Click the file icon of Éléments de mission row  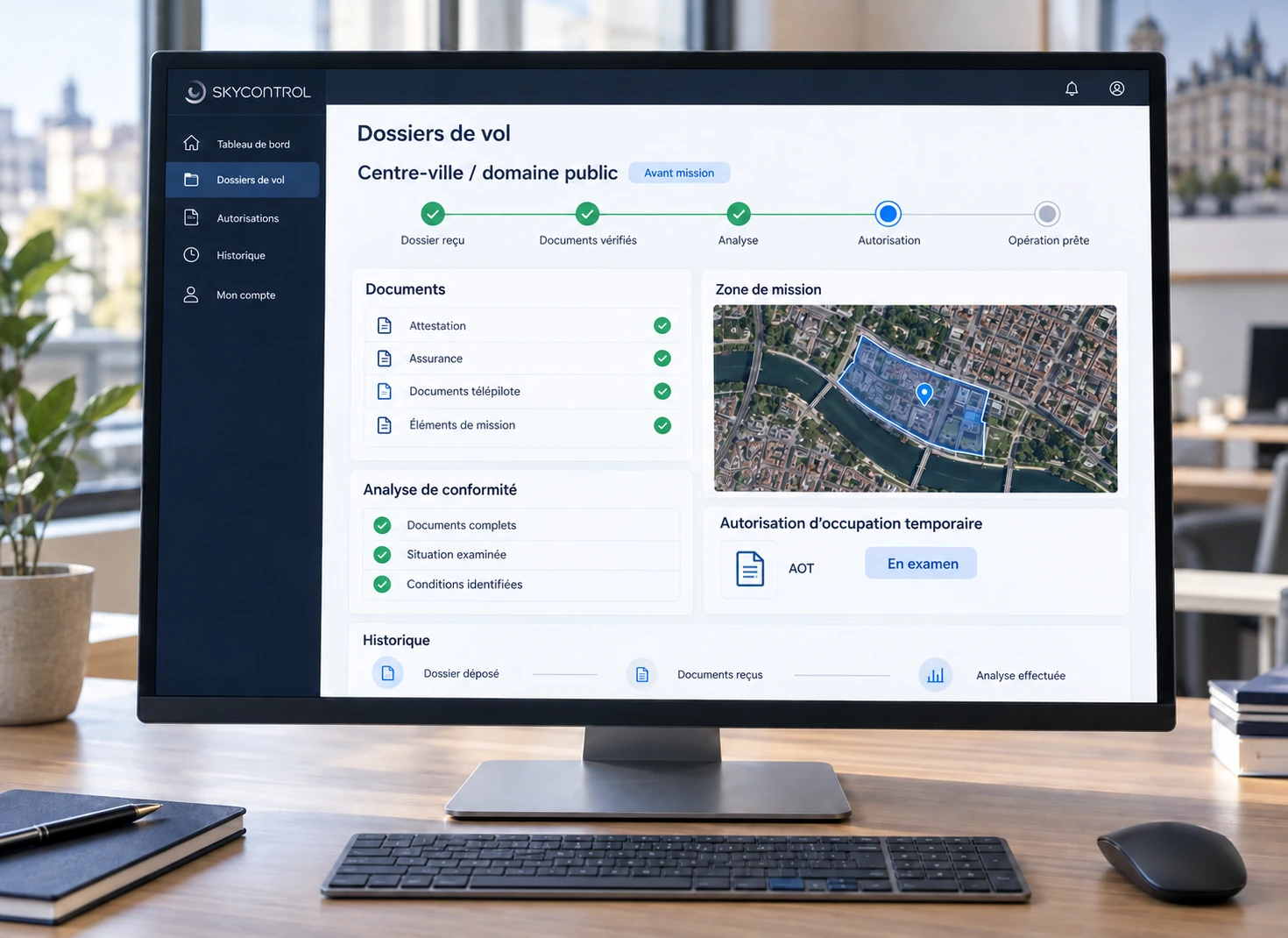tap(385, 425)
